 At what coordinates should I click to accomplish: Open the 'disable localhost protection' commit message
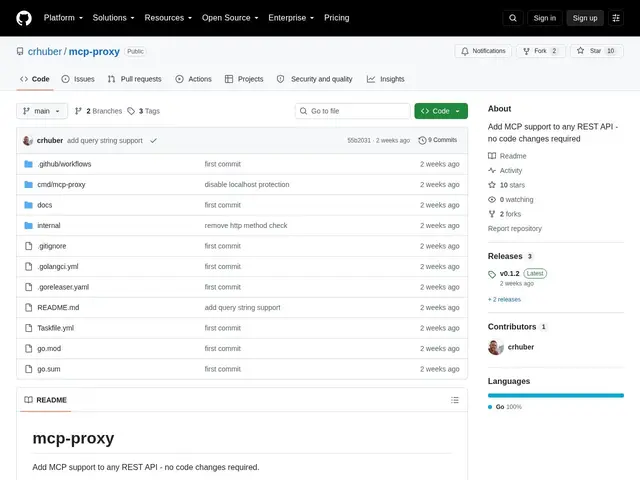[x=247, y=184]
